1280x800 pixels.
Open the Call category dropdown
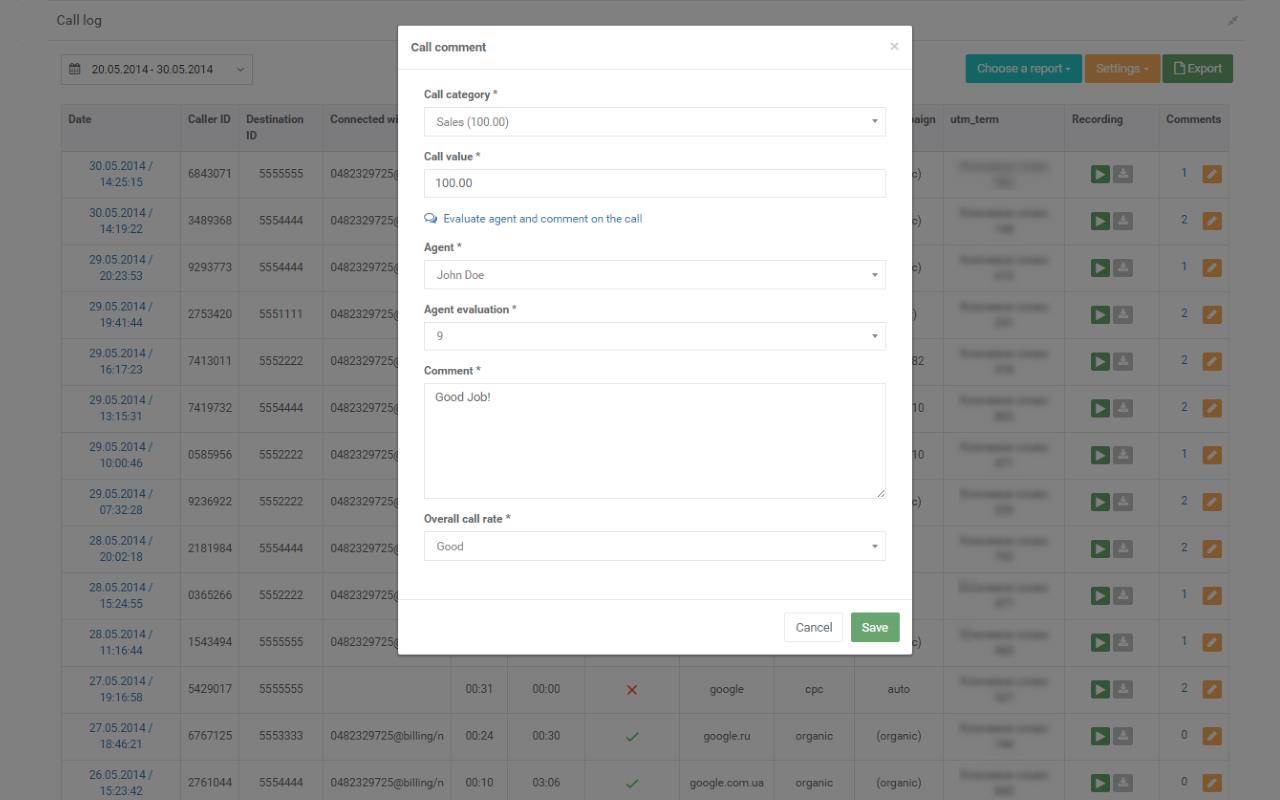coord(654,121)
